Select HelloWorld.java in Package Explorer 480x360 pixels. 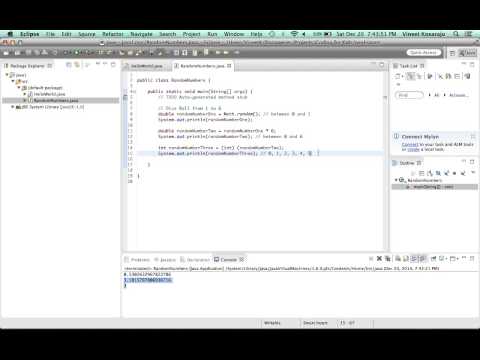[x=49, y=94]
